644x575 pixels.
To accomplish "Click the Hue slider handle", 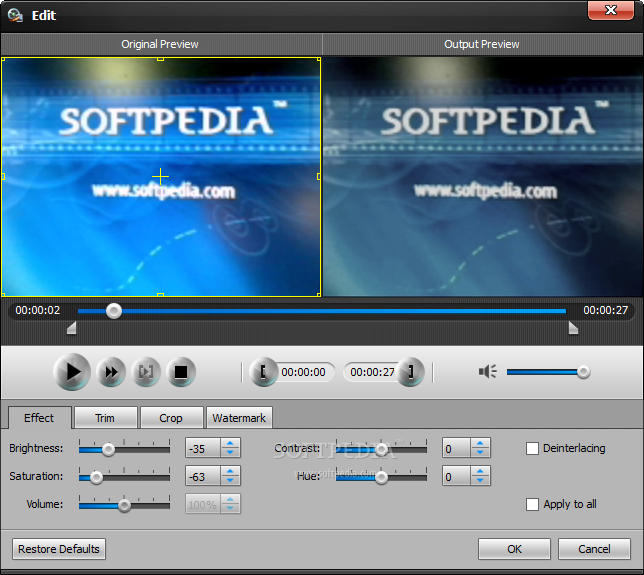I will tap(382, 478).
